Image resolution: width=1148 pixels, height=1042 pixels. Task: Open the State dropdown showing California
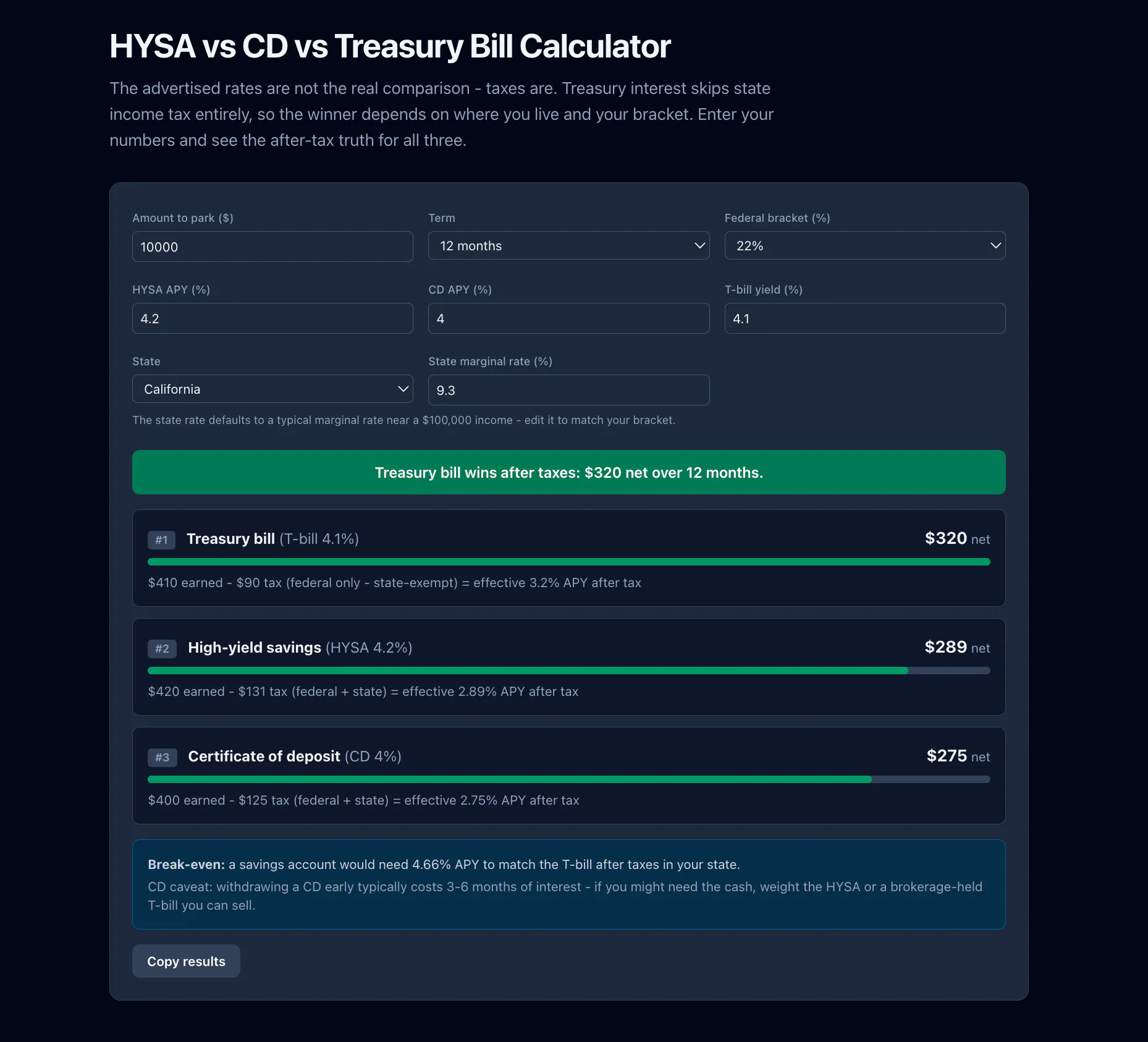click(272, 389)
